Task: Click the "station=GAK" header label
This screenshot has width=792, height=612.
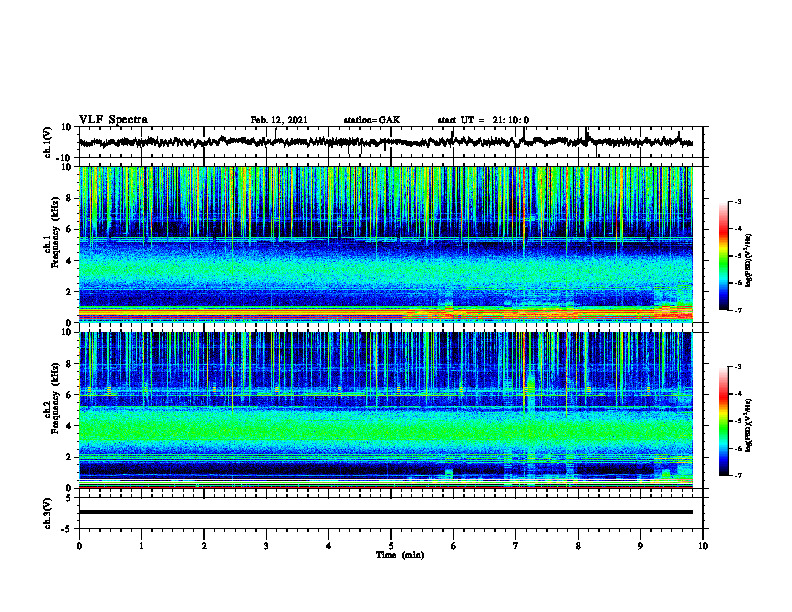Action: click(372, 120)
